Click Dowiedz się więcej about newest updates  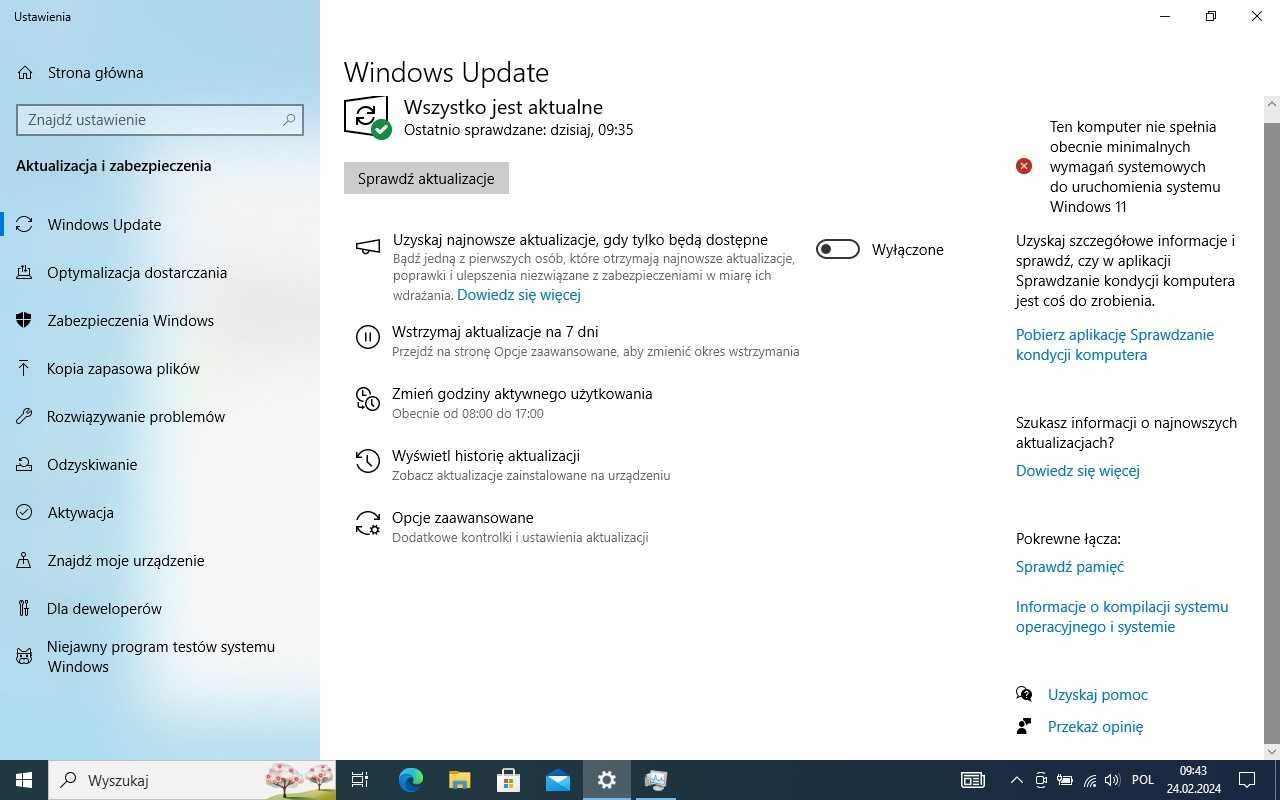[x=1078, y=471]
